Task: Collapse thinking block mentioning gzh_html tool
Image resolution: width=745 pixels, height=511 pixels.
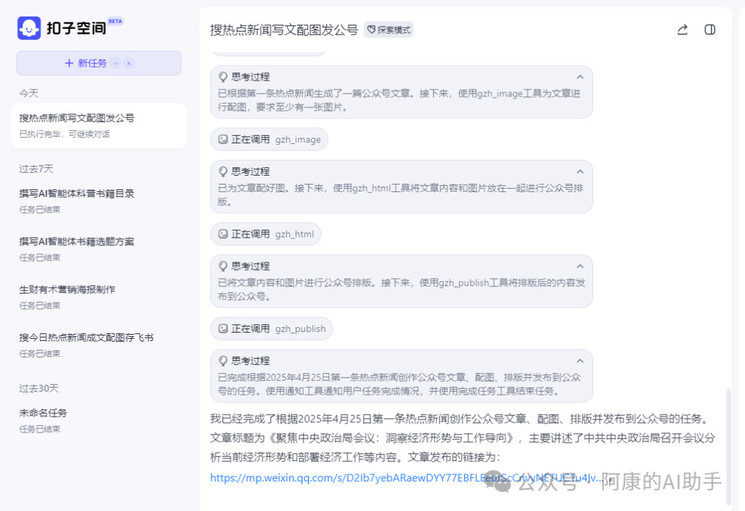Action: point(580,171)
